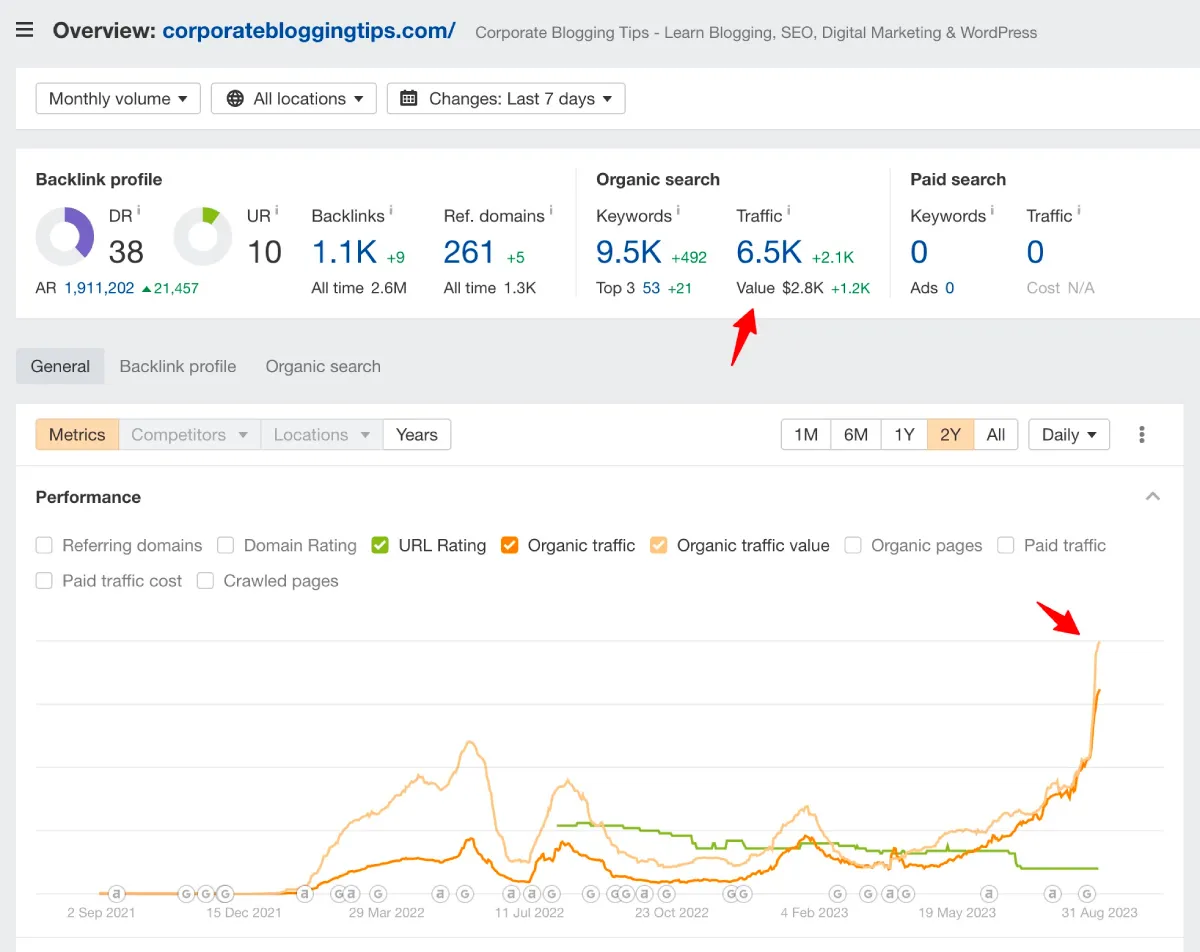
Task: Click the Paid search Traffic value 0
Action: coord(1036,252)
